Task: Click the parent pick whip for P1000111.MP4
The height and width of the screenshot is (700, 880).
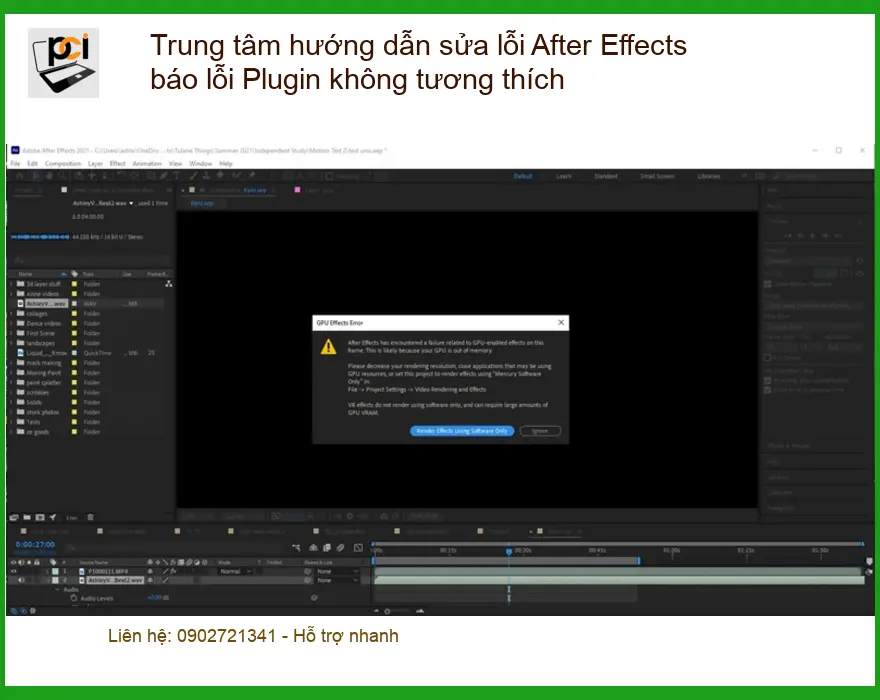Action: click(307, 571)
